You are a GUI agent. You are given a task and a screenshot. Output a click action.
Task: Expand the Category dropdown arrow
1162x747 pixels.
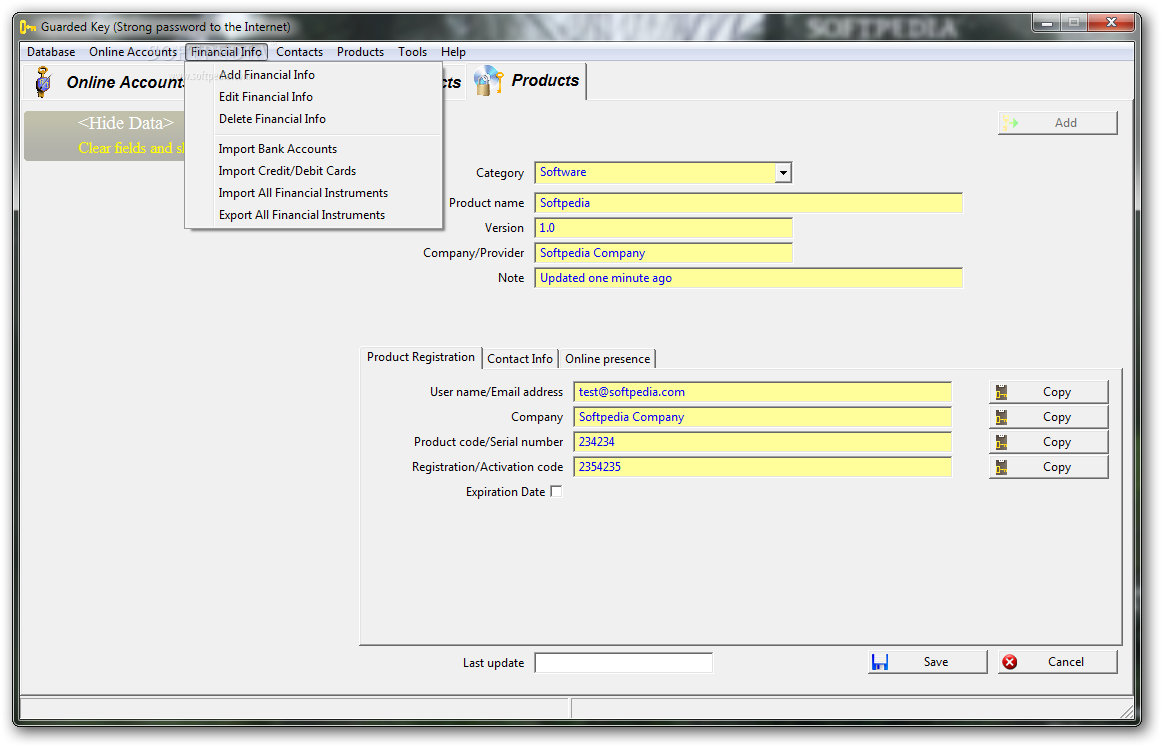pyautogui.click(x=783, y=173)
